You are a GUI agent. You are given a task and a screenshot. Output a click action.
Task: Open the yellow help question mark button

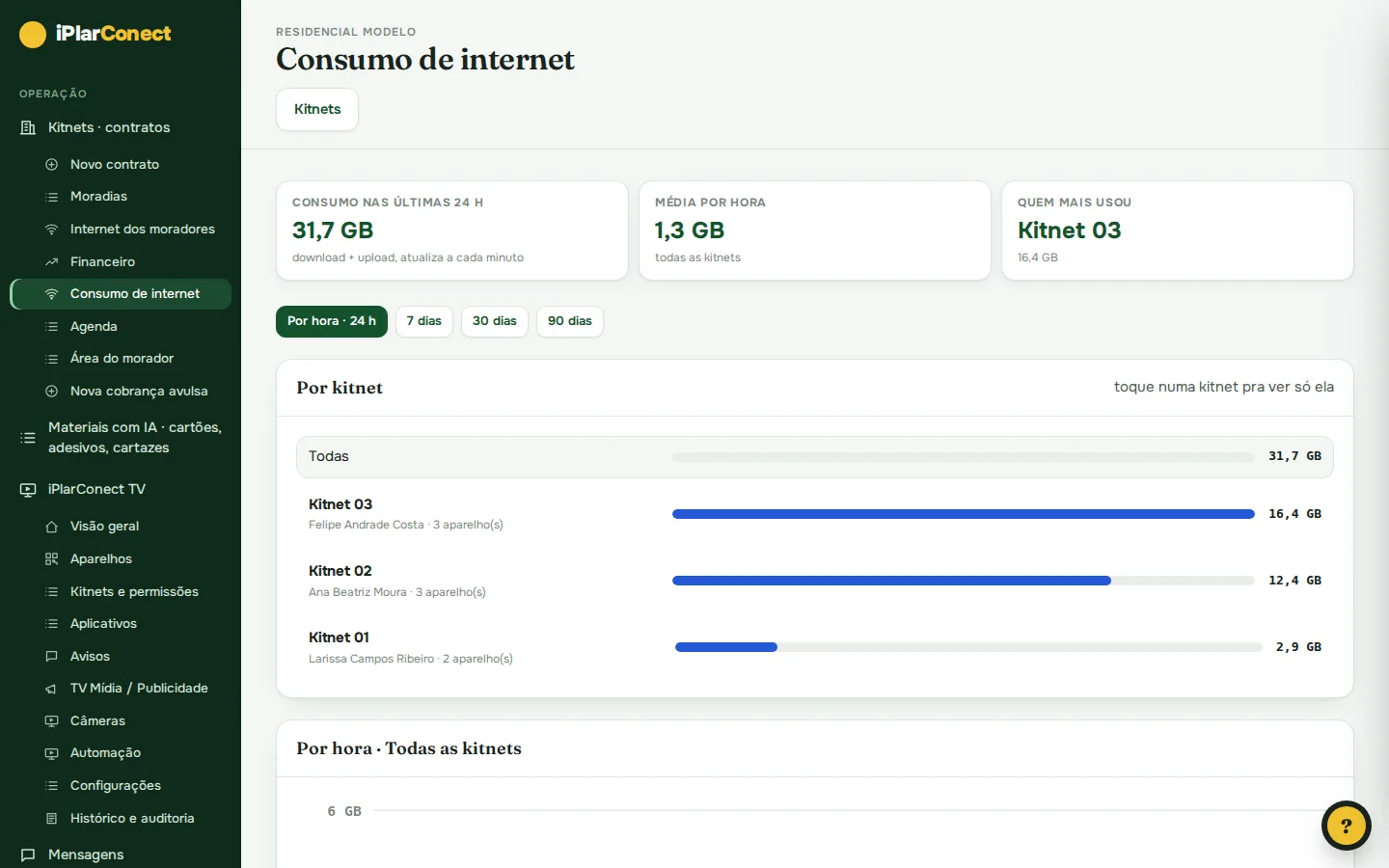click(x=1347, y=826)
